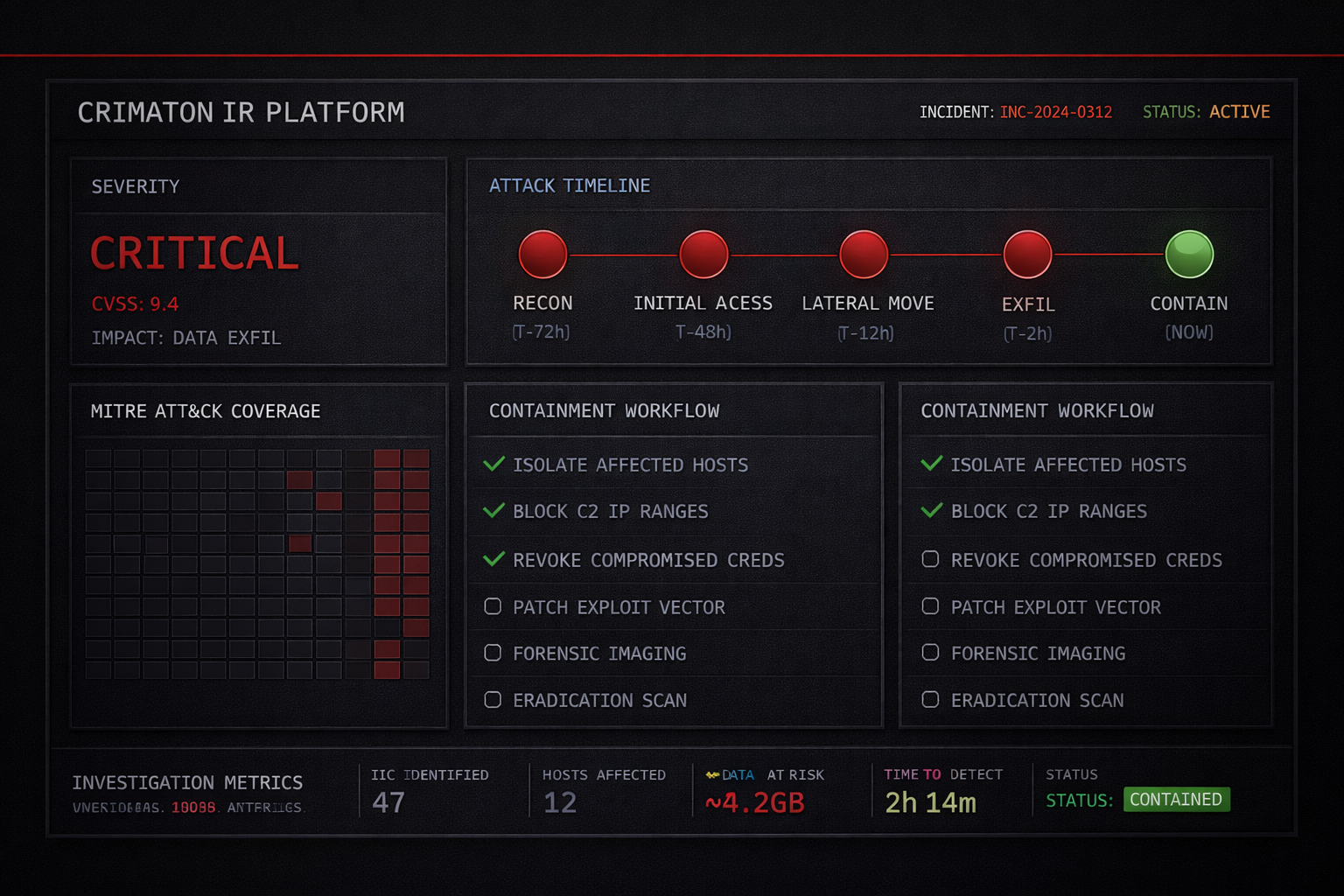Image resolution: width=1344 pixels, height=896 pixels.
Task: Check Eradication Scan in the middle workflow panel
Action: 493,700
